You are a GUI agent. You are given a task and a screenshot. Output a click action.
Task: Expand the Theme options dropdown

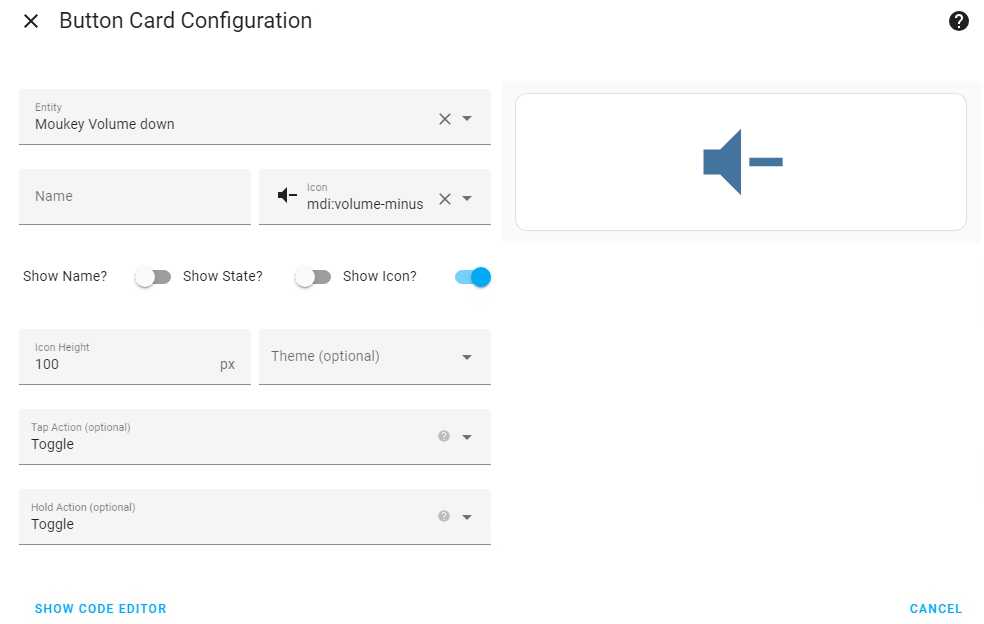point(466,356)
